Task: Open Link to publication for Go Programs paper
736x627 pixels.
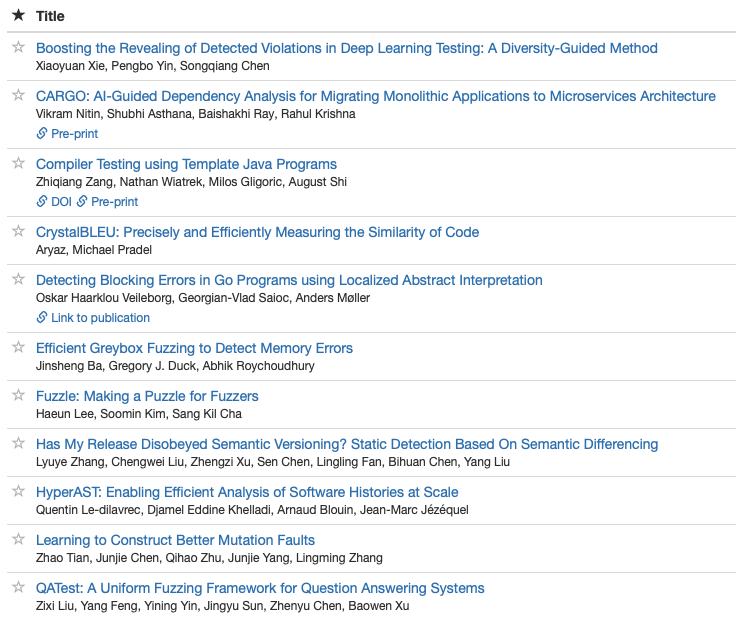Action: click(93, 317)
